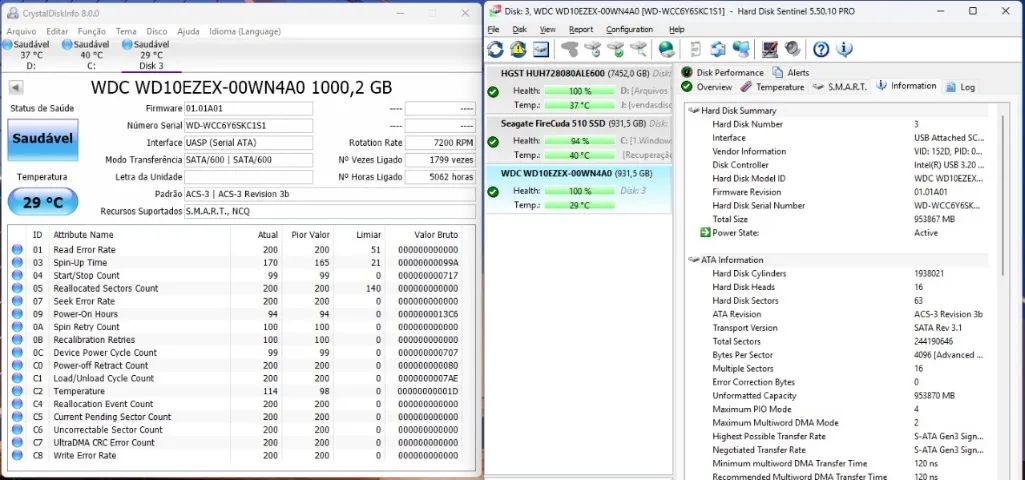Click the monitor screen toolbar icon
This screenshot has width=1025, height=480.
pos(770,49)
